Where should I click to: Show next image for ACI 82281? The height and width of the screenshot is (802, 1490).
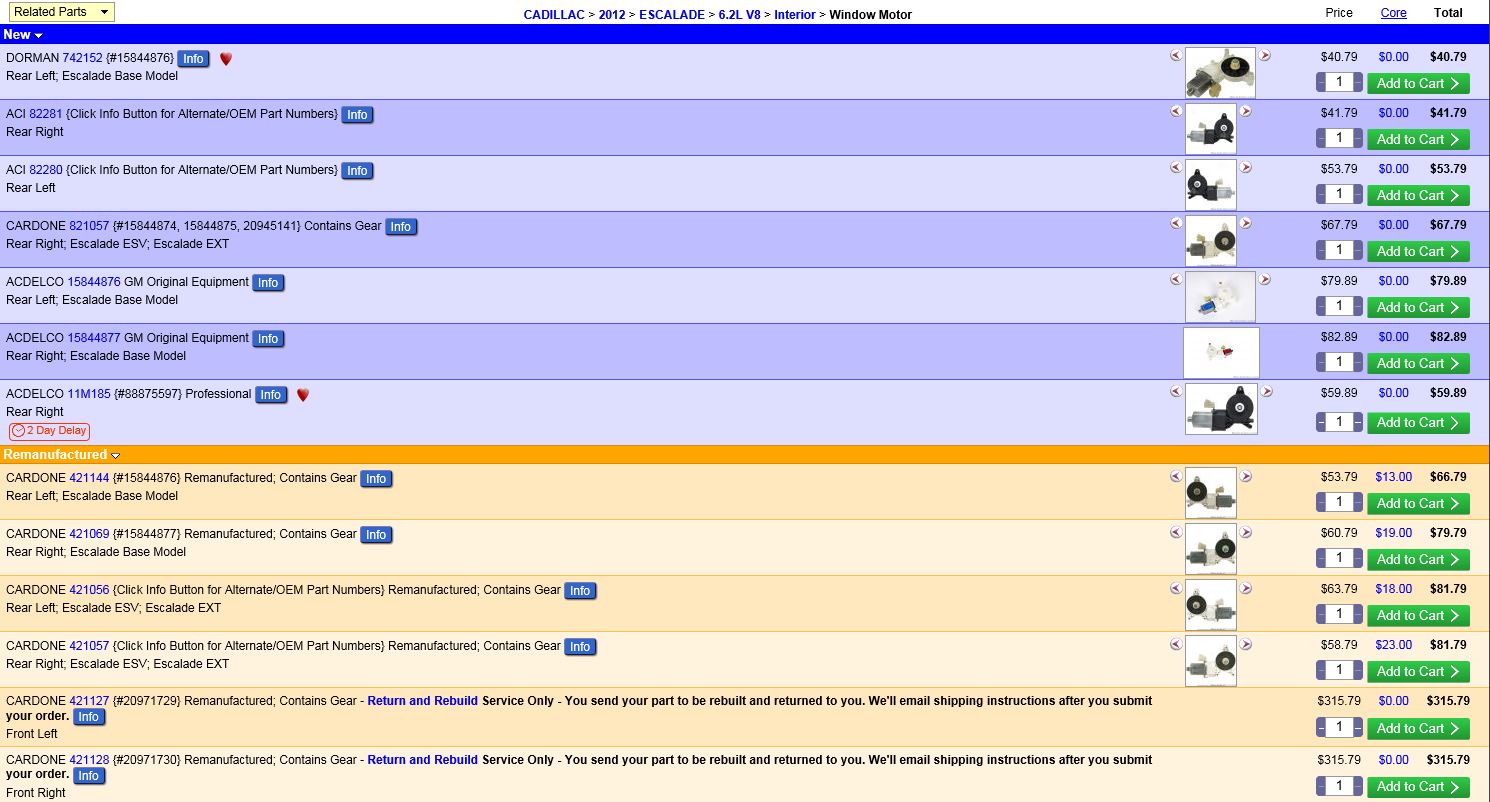pyautogui.click(x=1246, y=112)
